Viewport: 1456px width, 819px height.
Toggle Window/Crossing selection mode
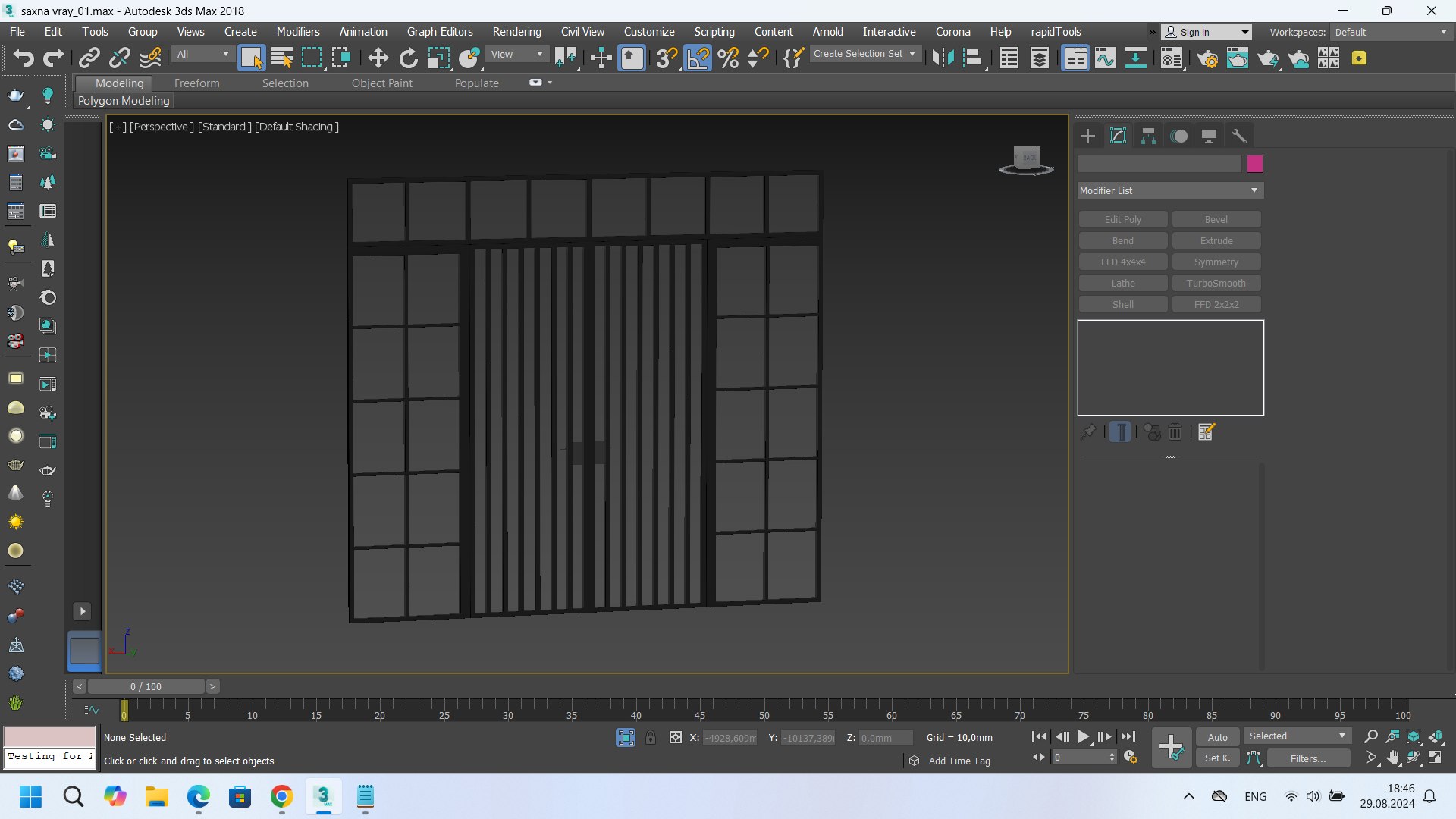[x=341, y=58]
